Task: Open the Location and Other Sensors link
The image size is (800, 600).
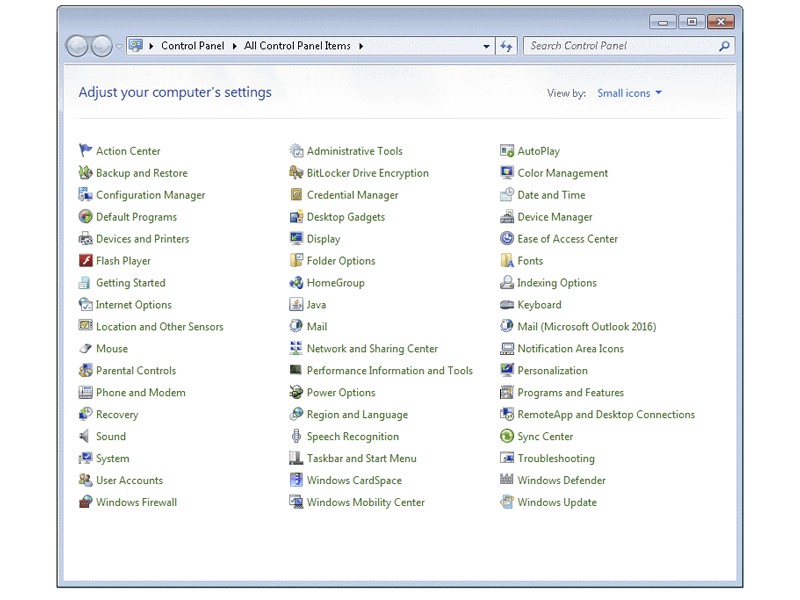Action: coord(159,326)
